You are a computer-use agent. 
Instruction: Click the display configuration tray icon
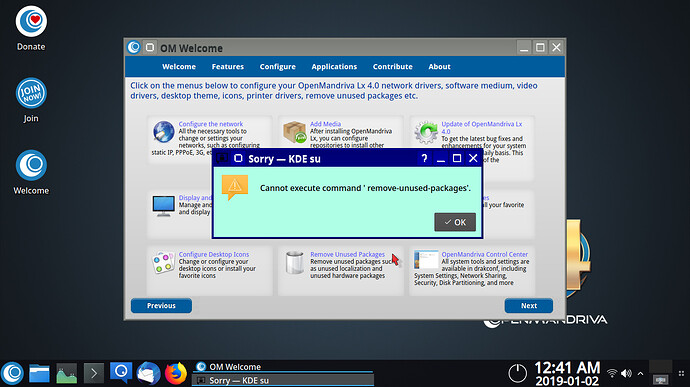tap(661, 380)
